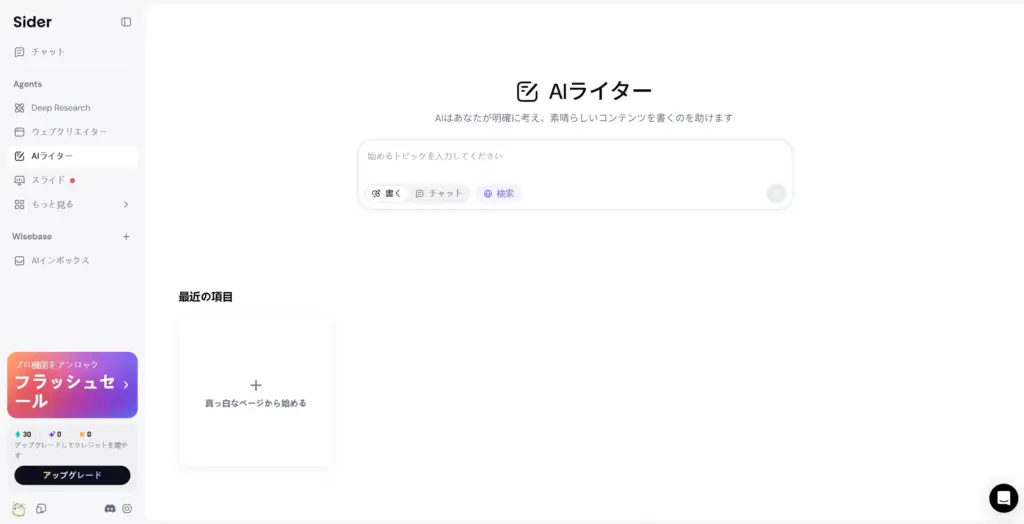Open the スライド agent

coord(72,180)
